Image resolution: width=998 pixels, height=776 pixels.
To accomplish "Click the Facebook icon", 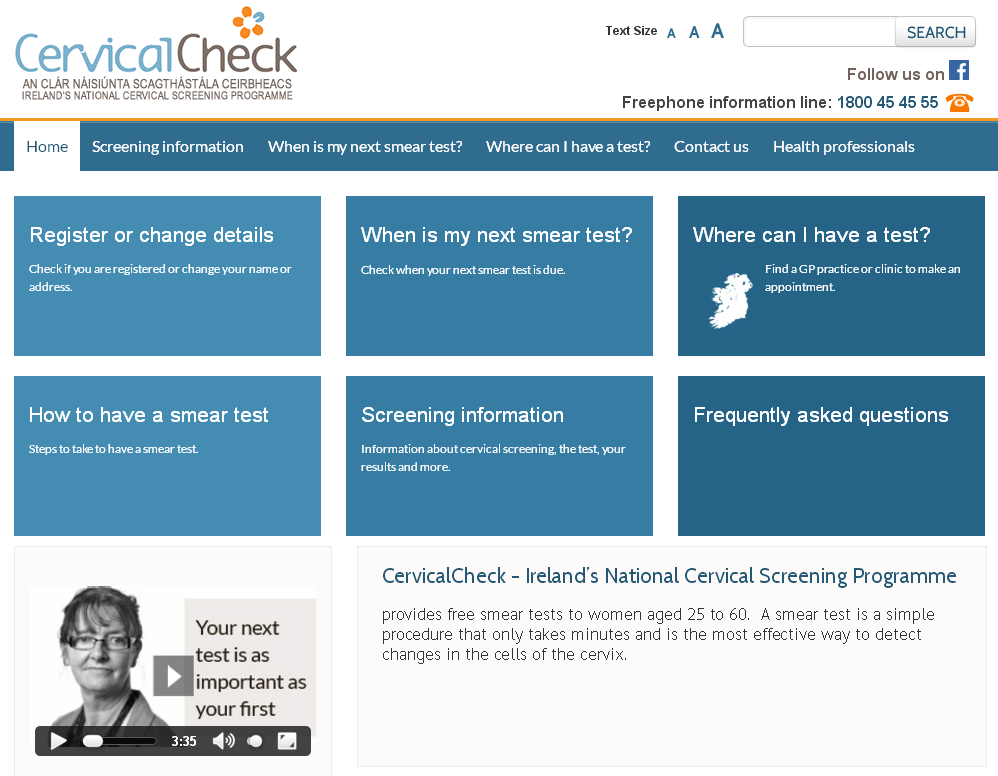I will click(x=959, y=71).
